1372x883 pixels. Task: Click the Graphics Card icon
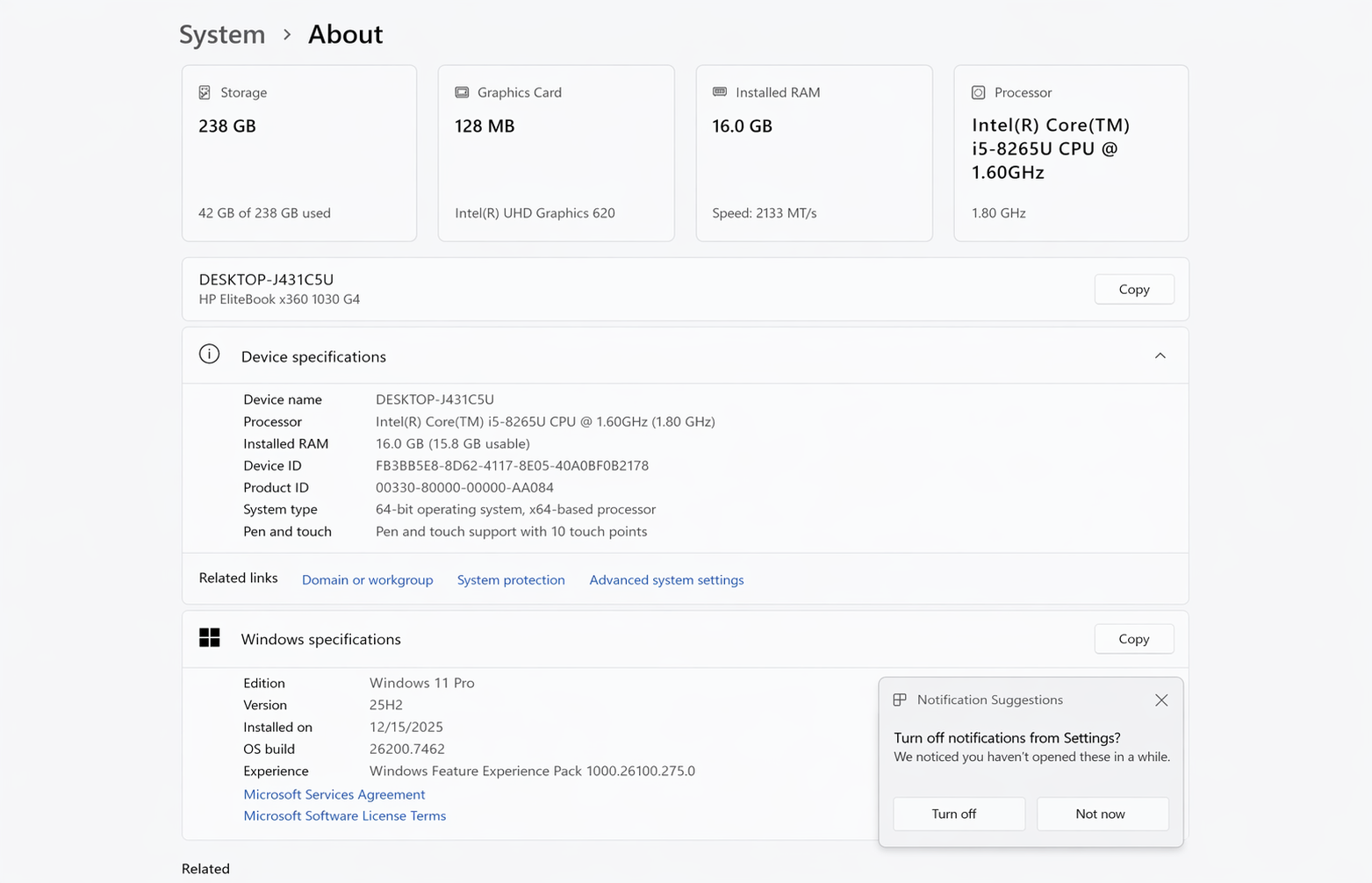click(462, 92)
